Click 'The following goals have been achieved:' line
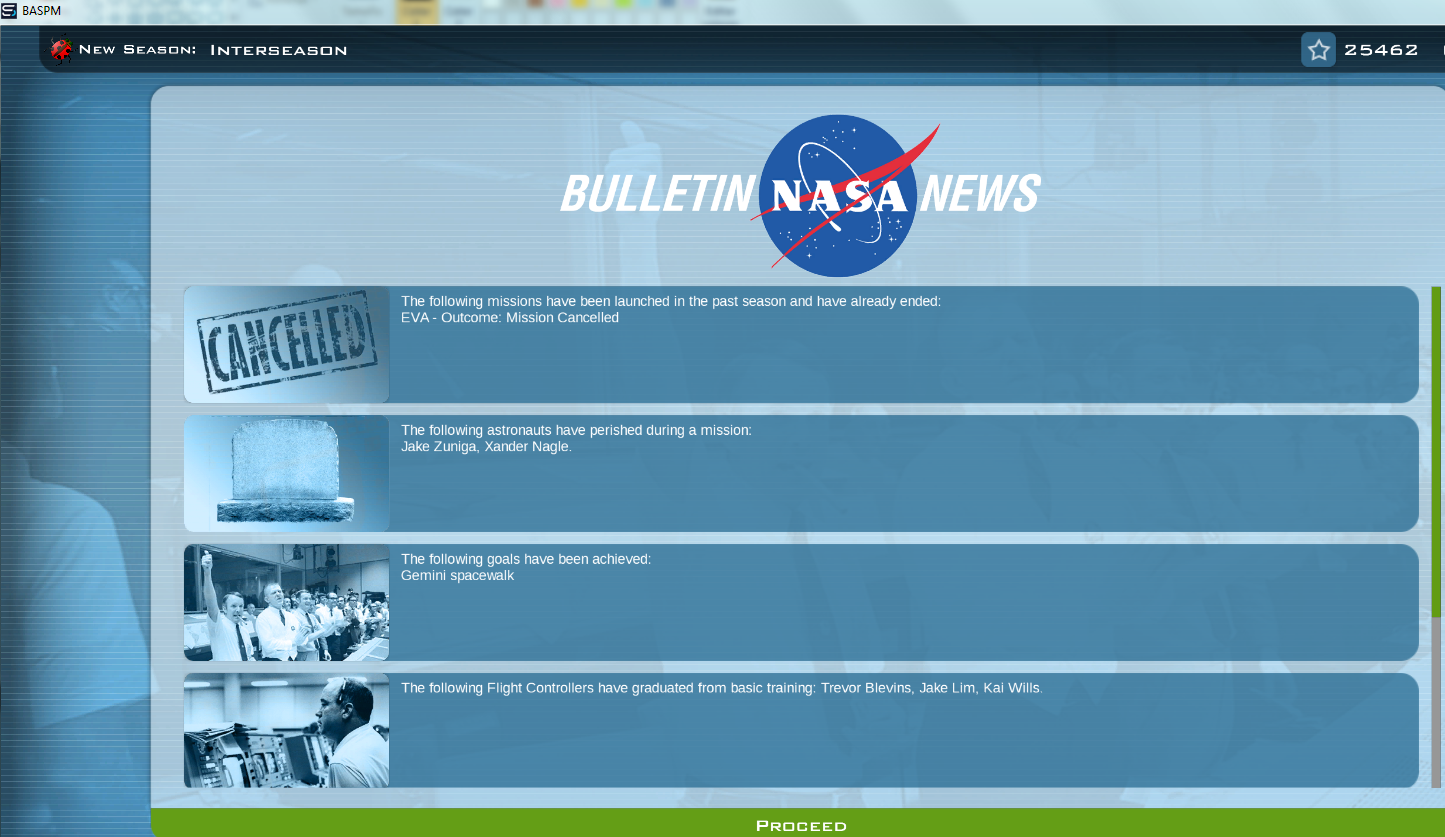Image resolution: width=1445 pixels, height=837 pixels. coord(526,559)
